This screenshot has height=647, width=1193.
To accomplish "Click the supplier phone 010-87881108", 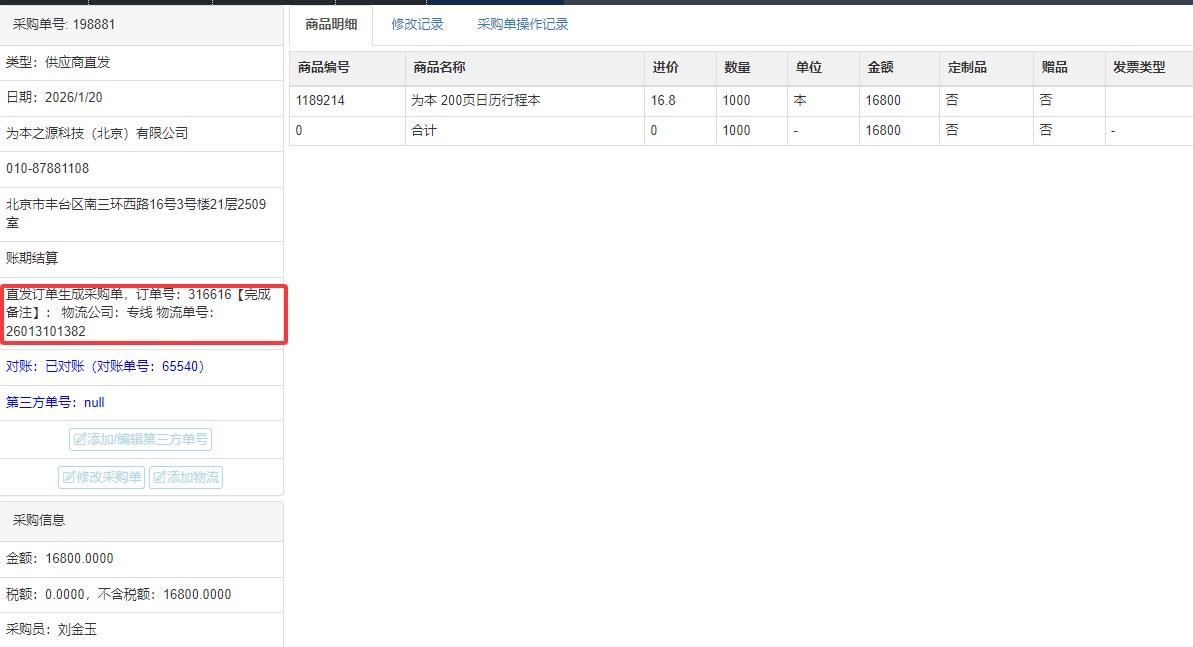I will pyautogui.click(x=48, y=169).
